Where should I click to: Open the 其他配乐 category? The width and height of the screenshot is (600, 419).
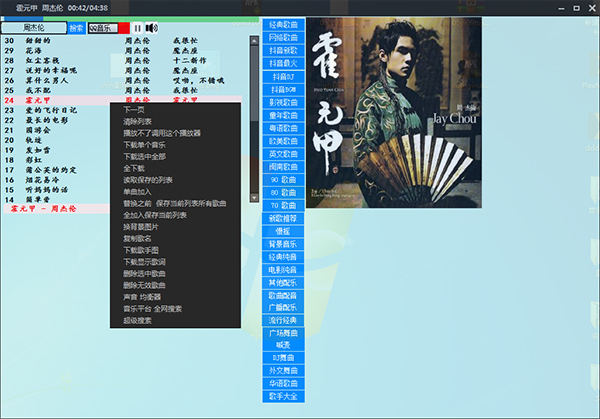pos(283,283)
